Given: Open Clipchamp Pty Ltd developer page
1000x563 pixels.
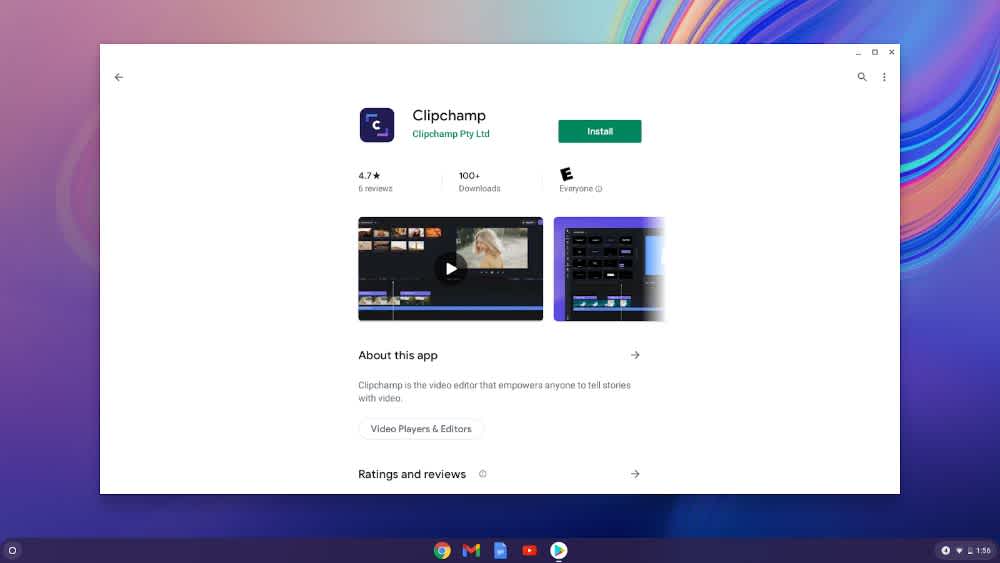Looking at the screenshot, I should point(450,134).
